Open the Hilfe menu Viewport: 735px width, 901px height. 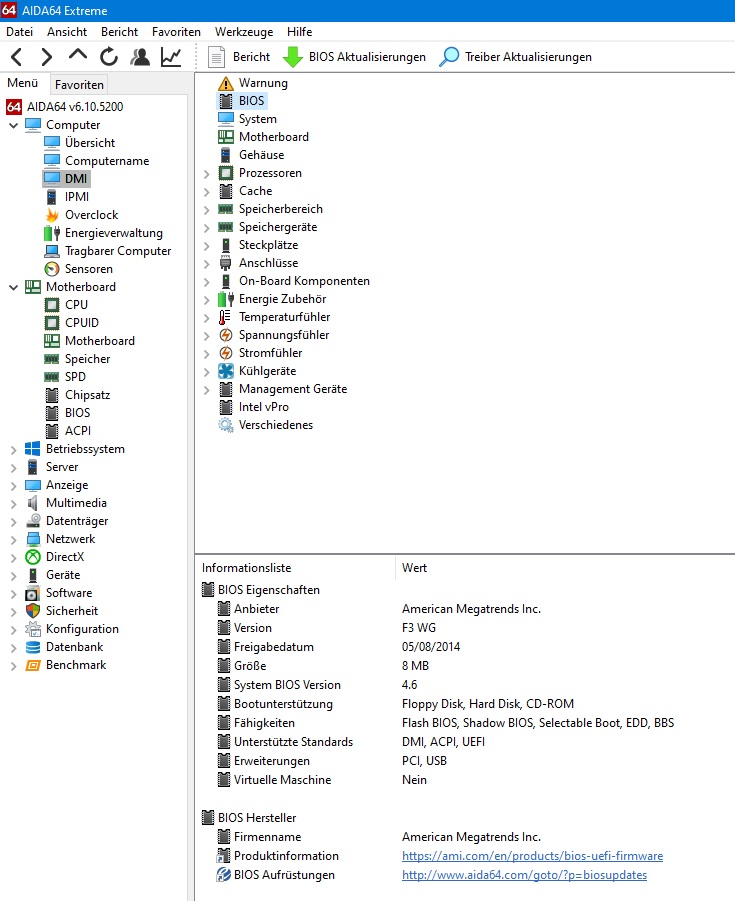click(x=300, y=32)
